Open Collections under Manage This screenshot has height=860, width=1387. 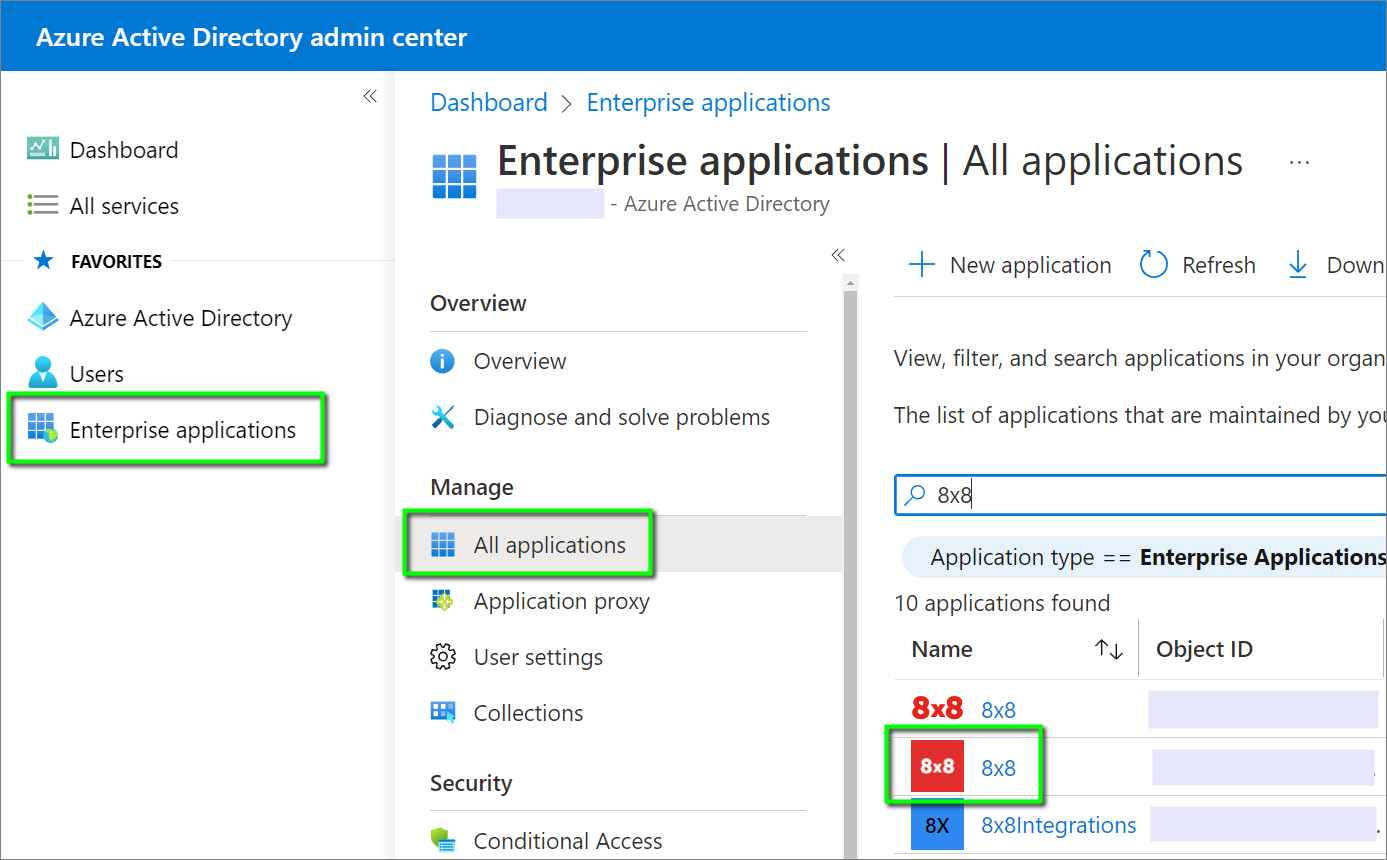click(528, 713)
